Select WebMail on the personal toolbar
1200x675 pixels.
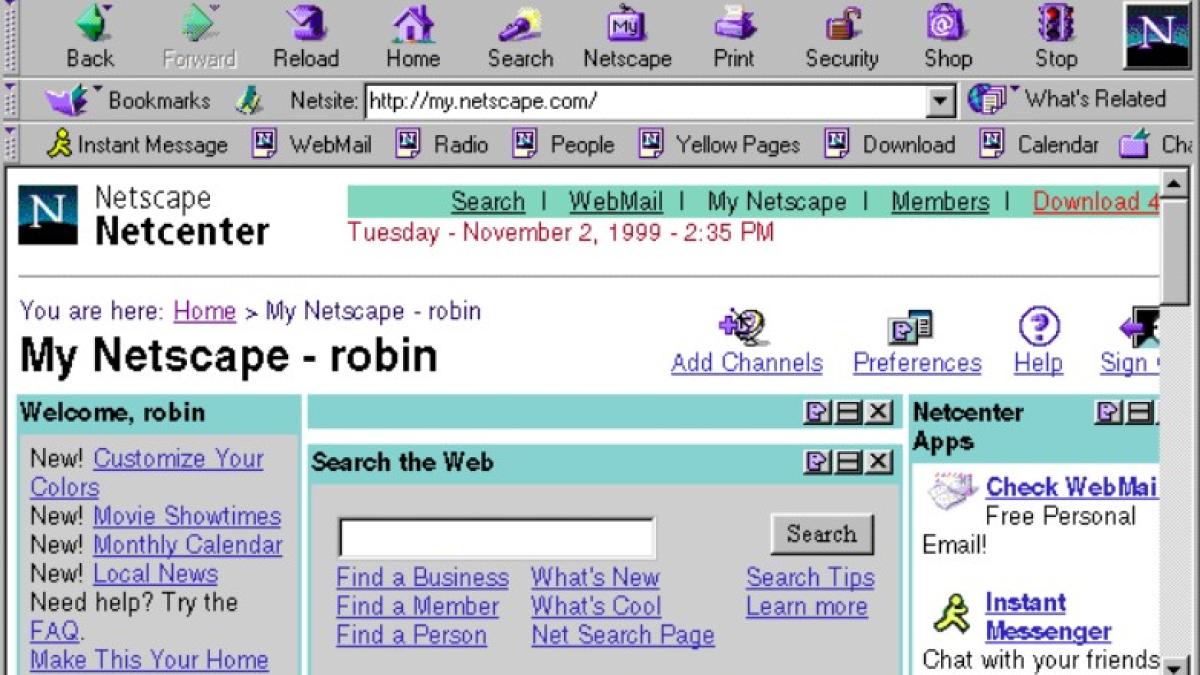point(330,144)
